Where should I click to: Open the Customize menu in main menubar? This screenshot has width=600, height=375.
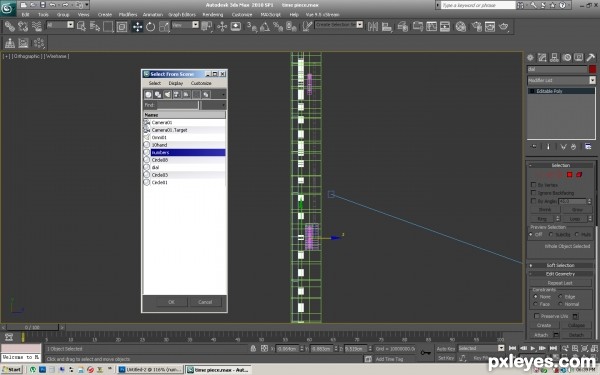point(242,15)
